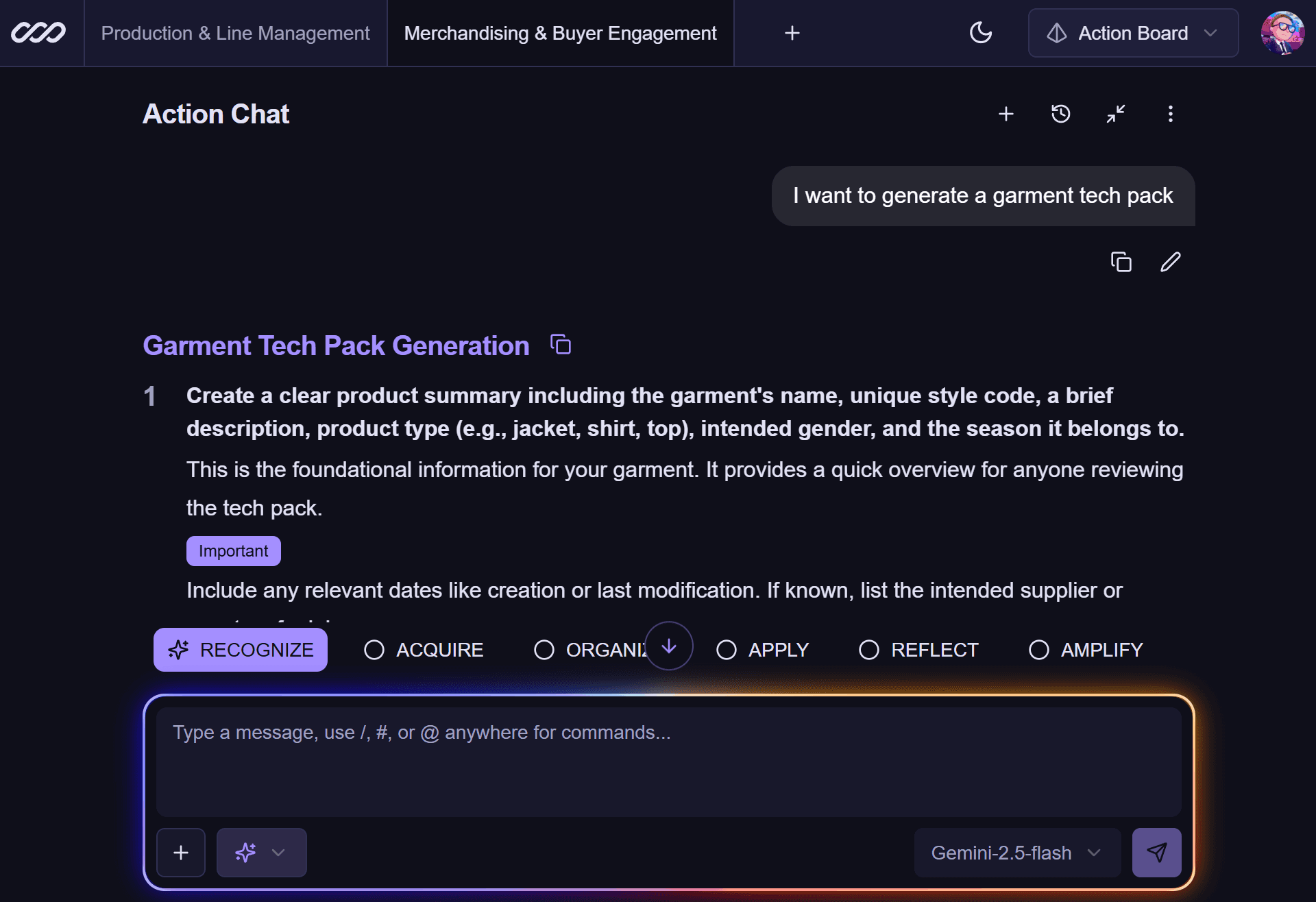Expand the sparkle AI tools dropdown
Image resolution: width=1316 pixels, height=902 pixels.
pyautogui.click(x=261, y=852)
